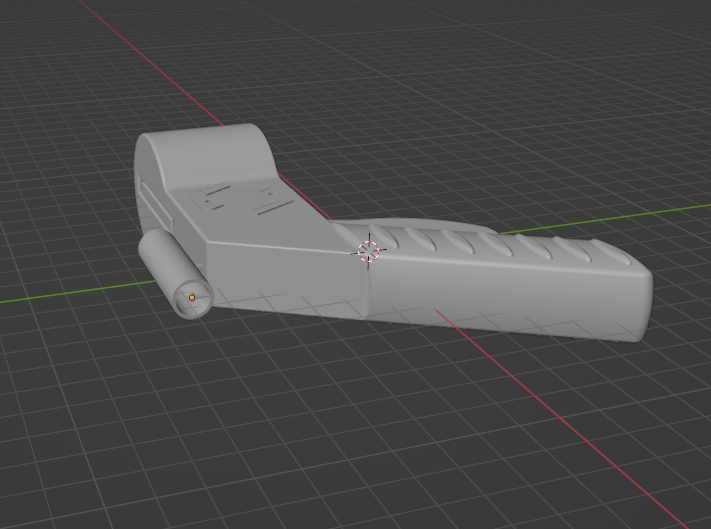
Task: Click the green axis line left of cylinder
Action: point(75,291)
